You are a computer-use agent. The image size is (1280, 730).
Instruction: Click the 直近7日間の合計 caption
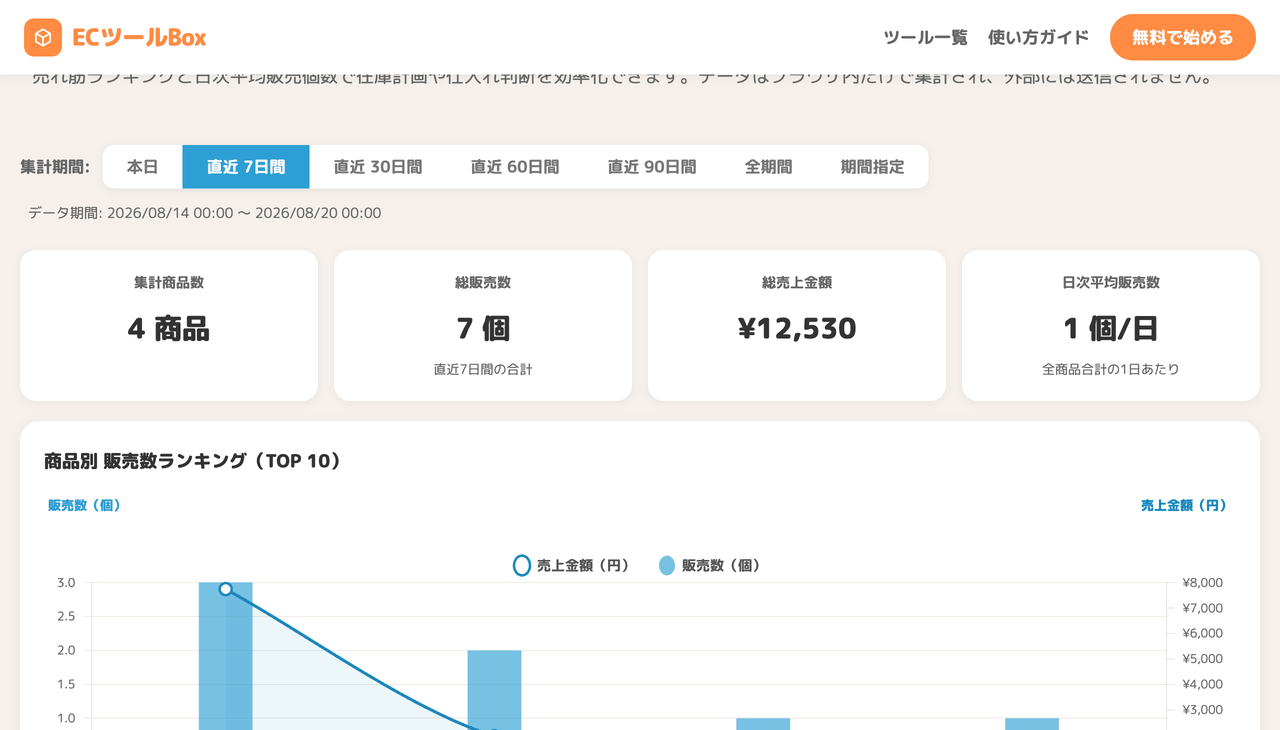pos(483,369)
